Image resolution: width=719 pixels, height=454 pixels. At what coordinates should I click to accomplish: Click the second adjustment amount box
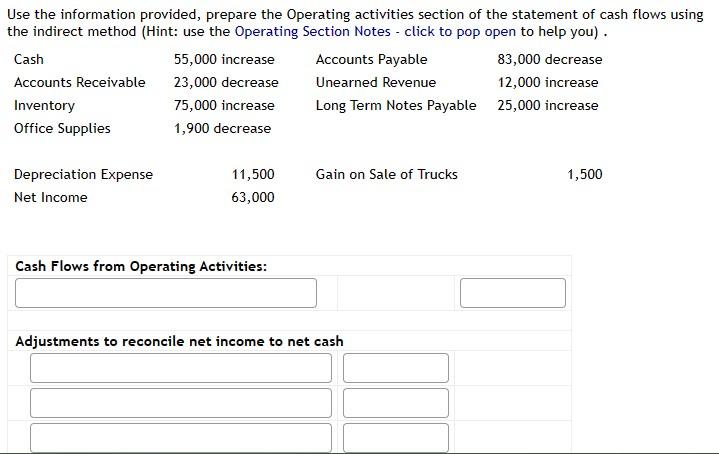click(x=396, y=403)
